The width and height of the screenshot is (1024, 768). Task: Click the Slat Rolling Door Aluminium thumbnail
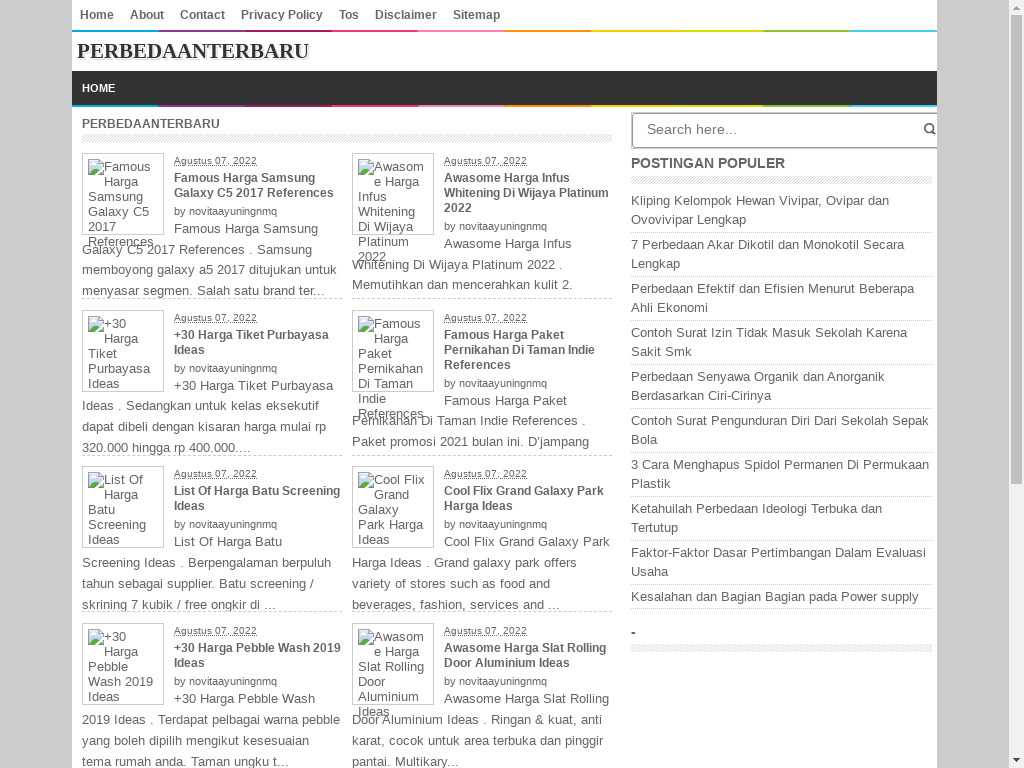pyautogui.click(x=392, y=664)
